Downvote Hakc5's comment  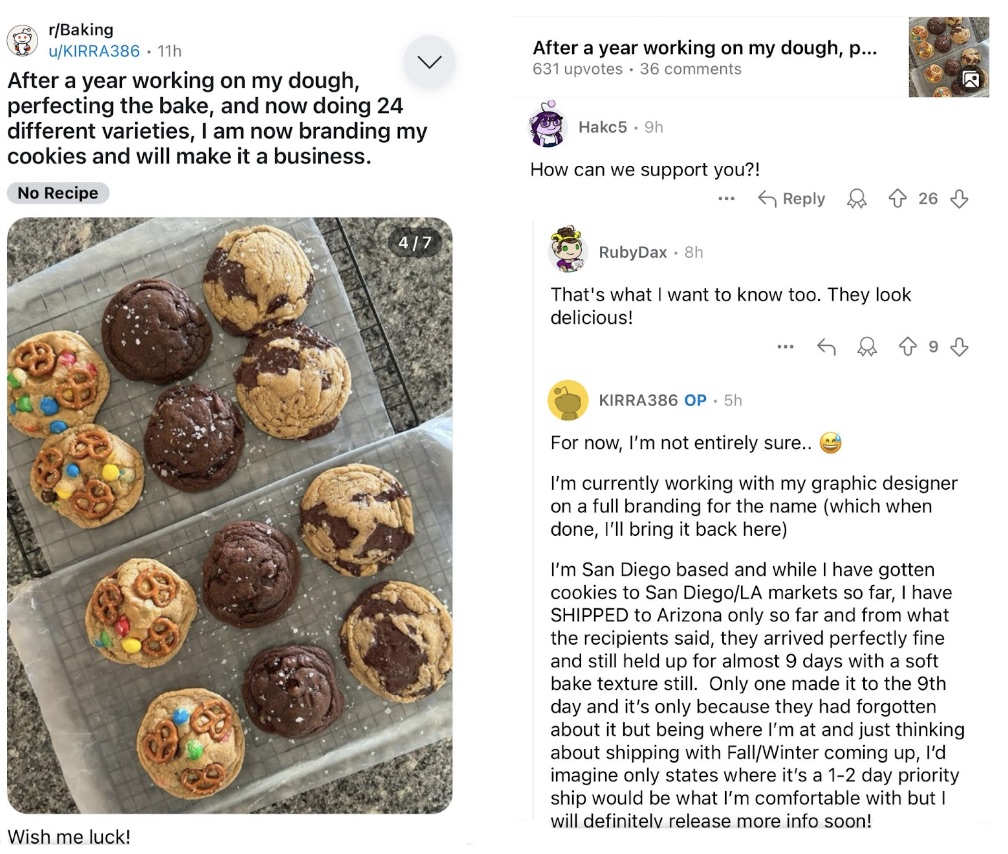[x=960, y=198]
